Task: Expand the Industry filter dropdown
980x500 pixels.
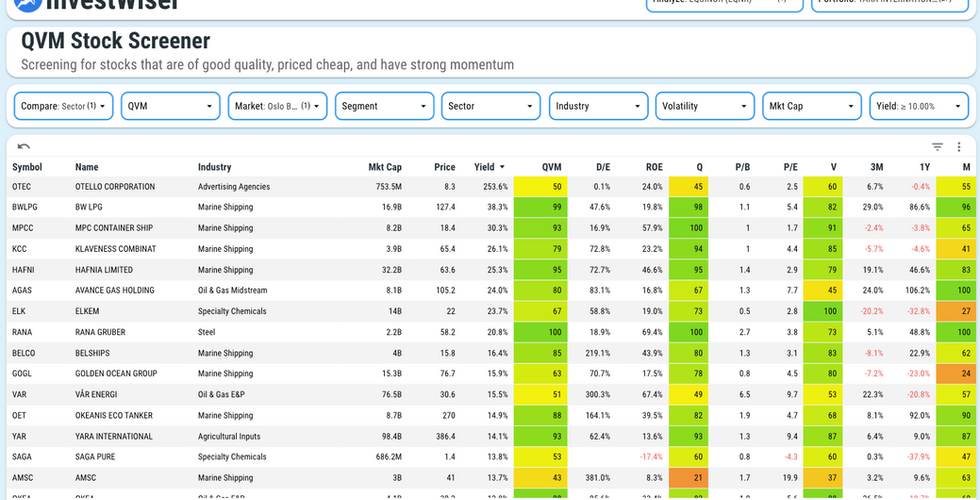Action: click(x=598, y=106)
